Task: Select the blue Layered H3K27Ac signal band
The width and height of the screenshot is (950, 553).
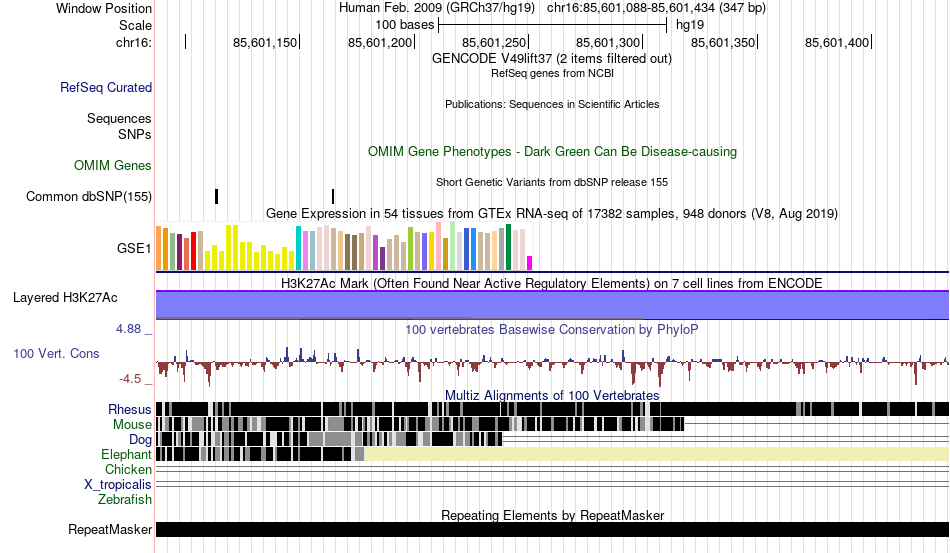Action: pos(552,305)
